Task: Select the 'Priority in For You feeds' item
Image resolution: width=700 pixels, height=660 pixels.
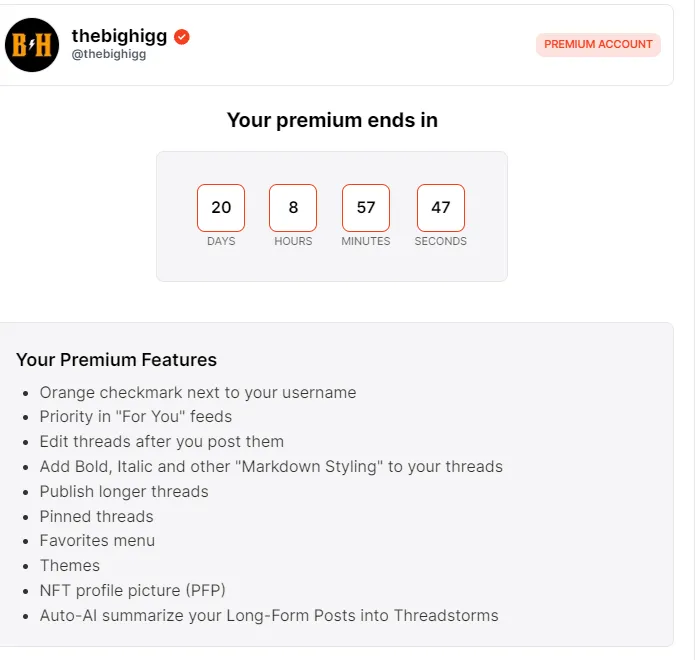Action: tap(136, 417)
